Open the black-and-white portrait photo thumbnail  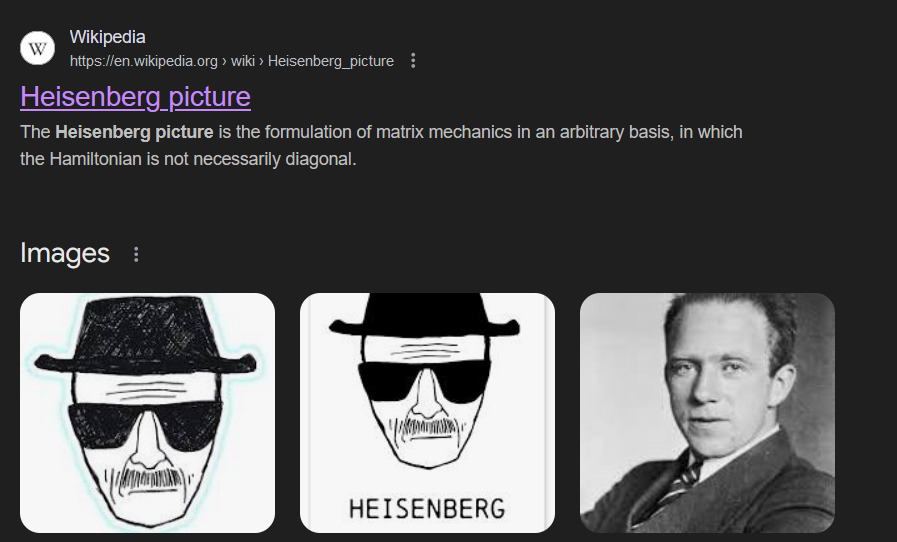coord(707,412)
